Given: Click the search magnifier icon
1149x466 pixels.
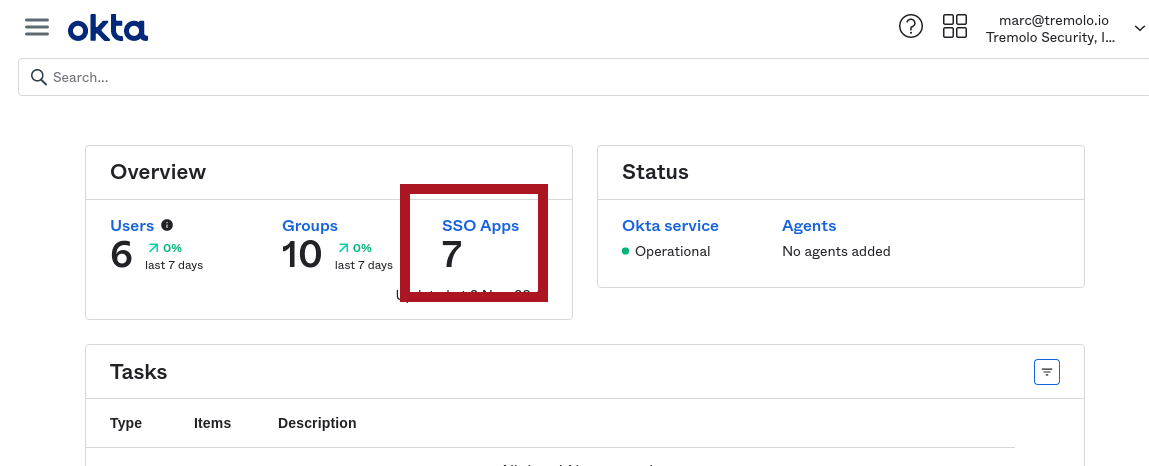Looking at the screenshot, I should (x=38, y=77).
